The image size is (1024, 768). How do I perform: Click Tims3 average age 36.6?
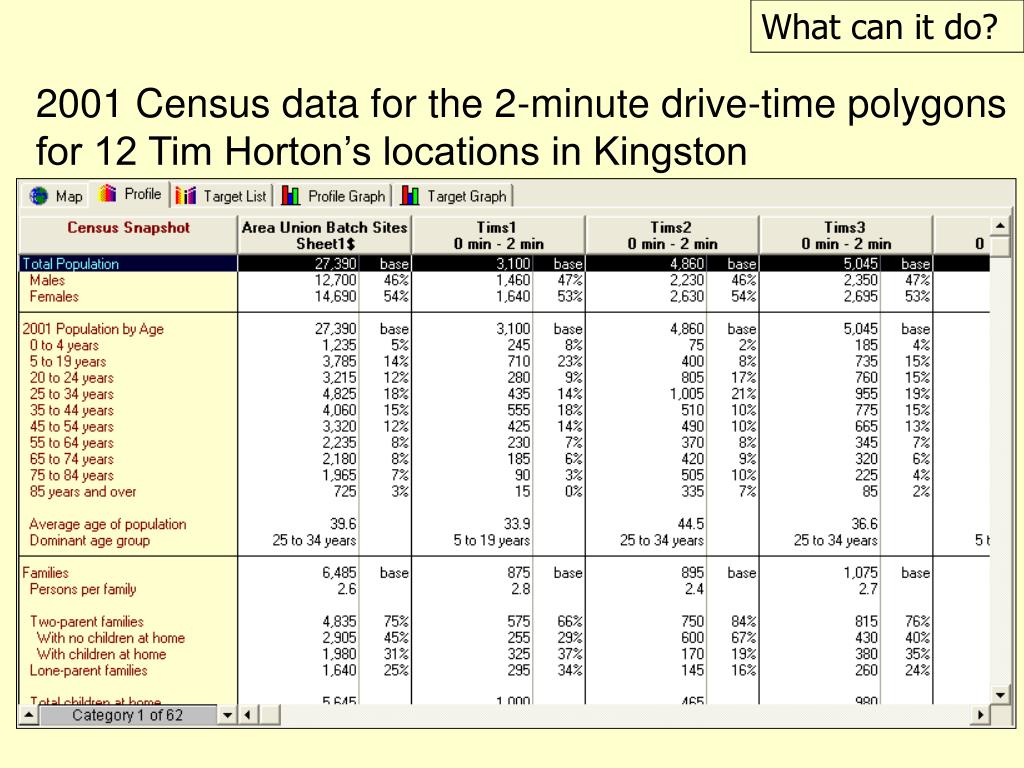(x=865, y=524)
